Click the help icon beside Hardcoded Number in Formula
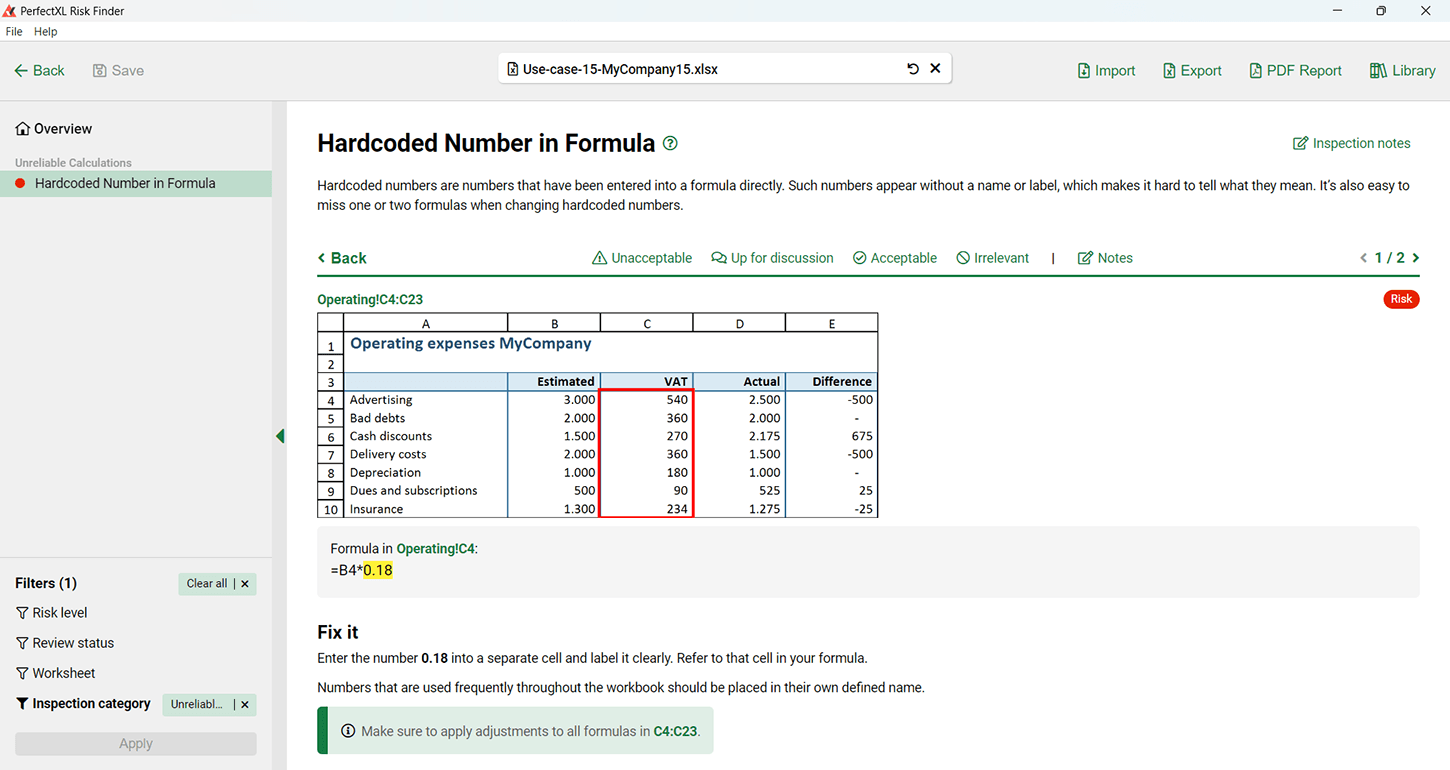 pos(669,143)
